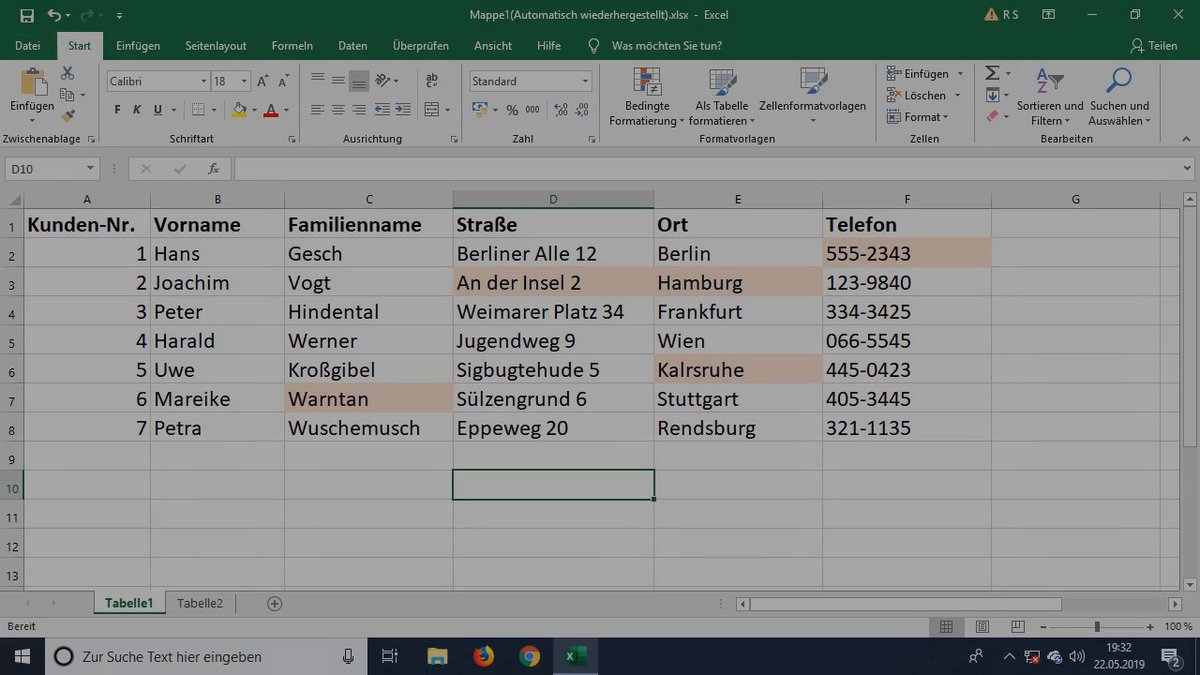
Task: Open the Tabelle2 sheet tab
Action: (x=199, y=603)
